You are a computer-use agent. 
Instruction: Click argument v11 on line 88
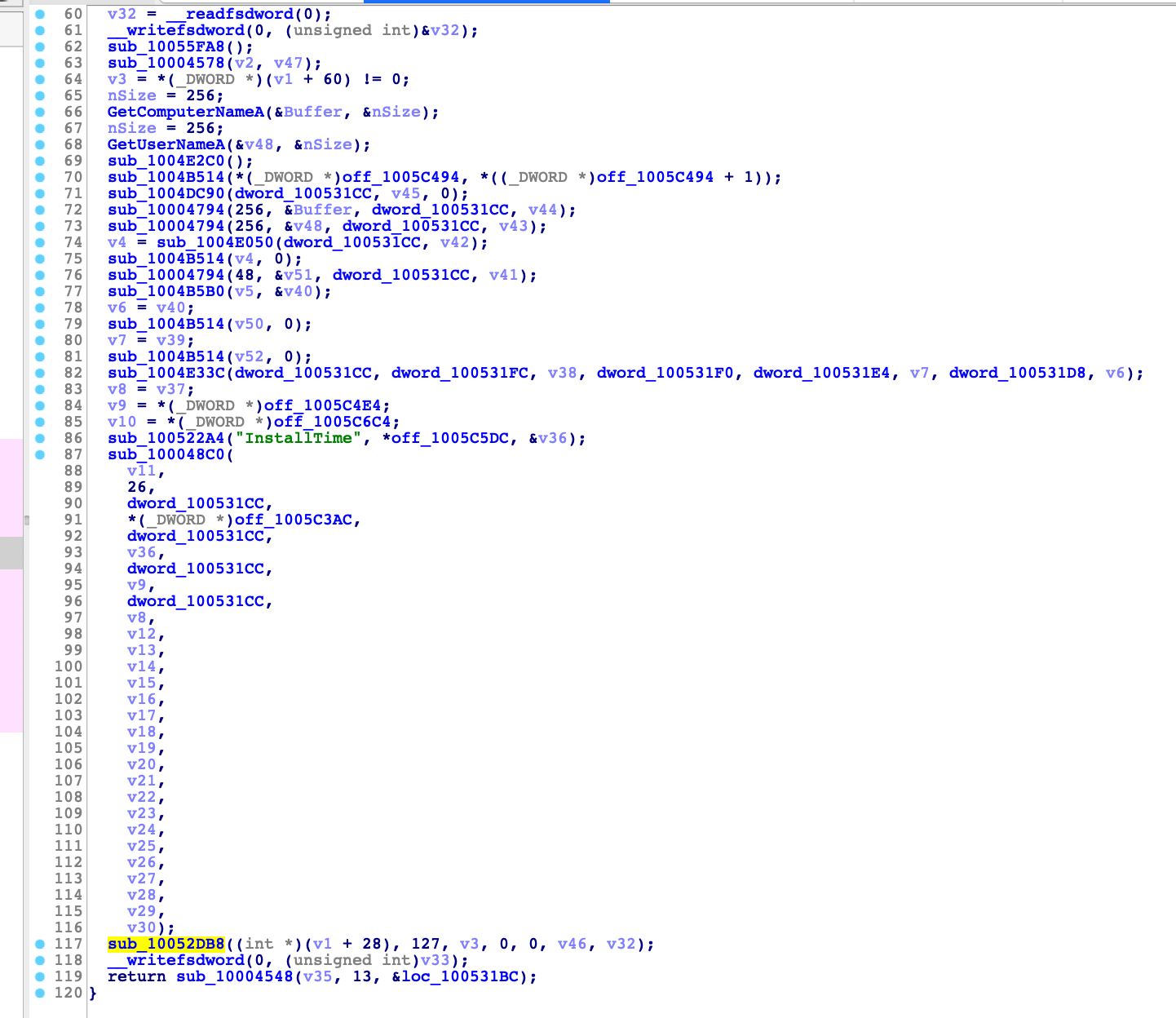tap(141, 471)
